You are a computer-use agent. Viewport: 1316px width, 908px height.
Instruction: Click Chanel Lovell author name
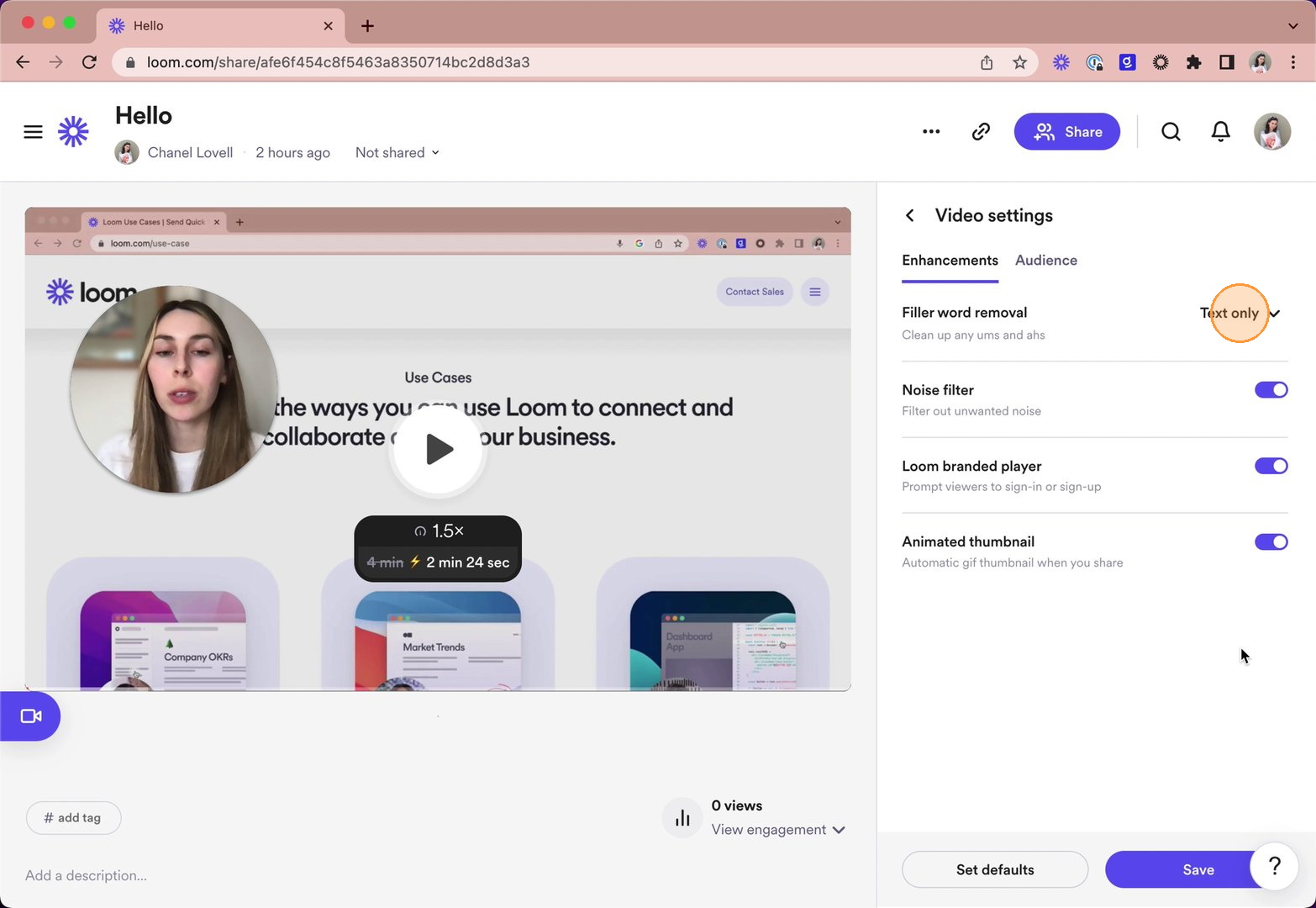pyautogui.click(x=190, y=152)
